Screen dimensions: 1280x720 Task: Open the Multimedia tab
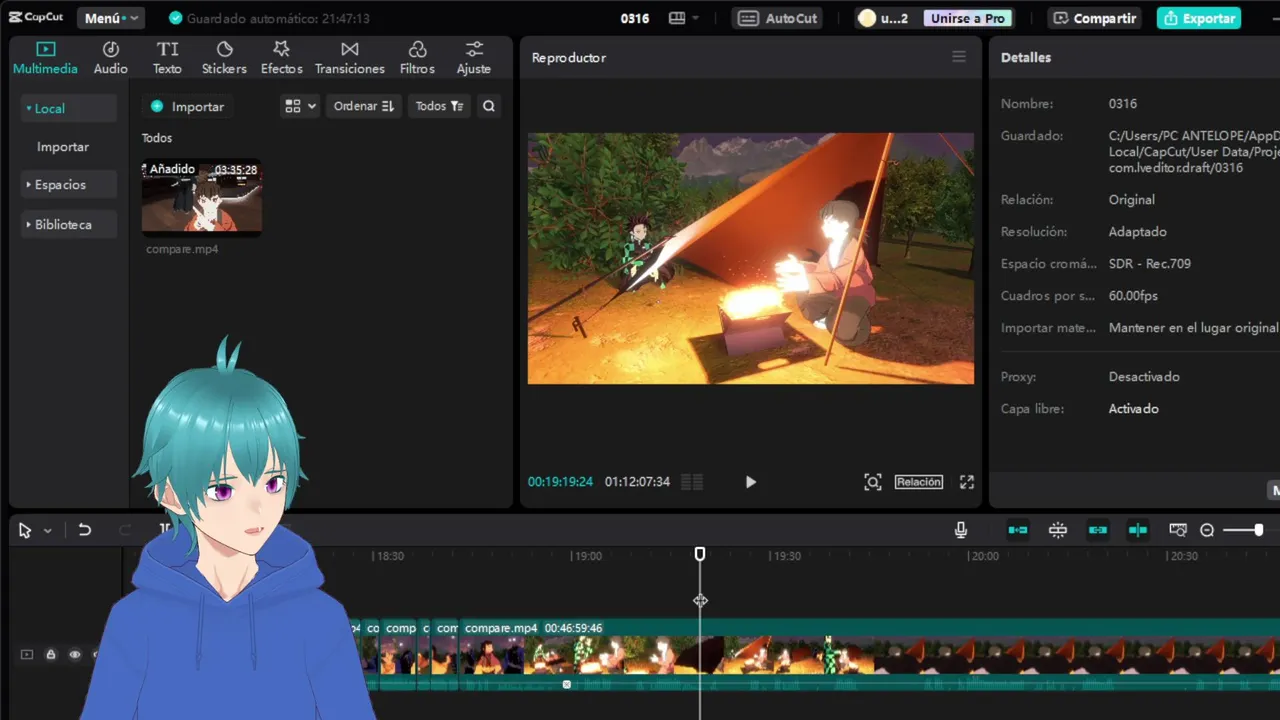click(x=45, y=58)
